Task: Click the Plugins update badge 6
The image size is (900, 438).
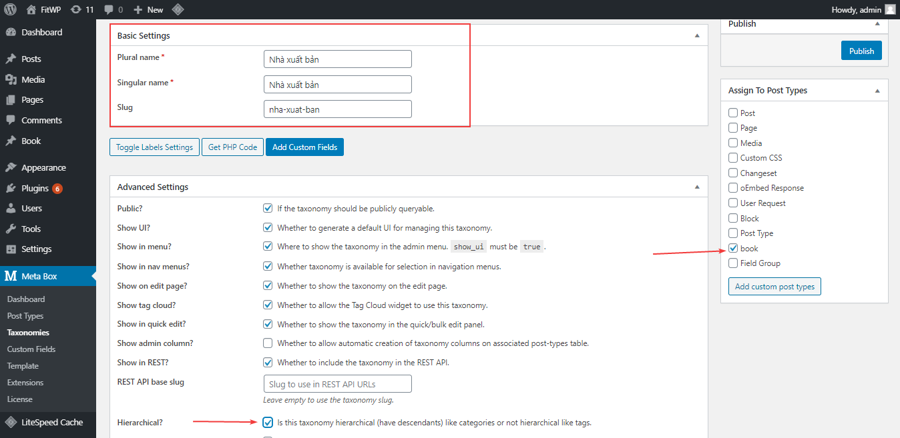Action: pos(57,188)
